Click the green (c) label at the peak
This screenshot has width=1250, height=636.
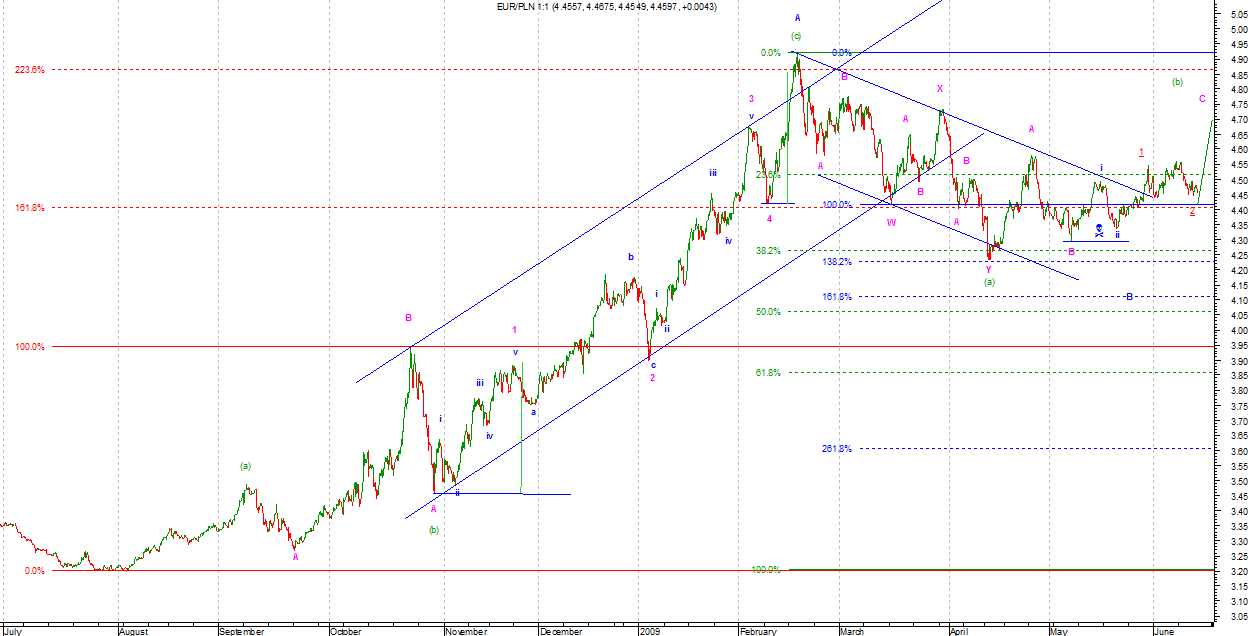pyautogui.click(x=796, y=36)
